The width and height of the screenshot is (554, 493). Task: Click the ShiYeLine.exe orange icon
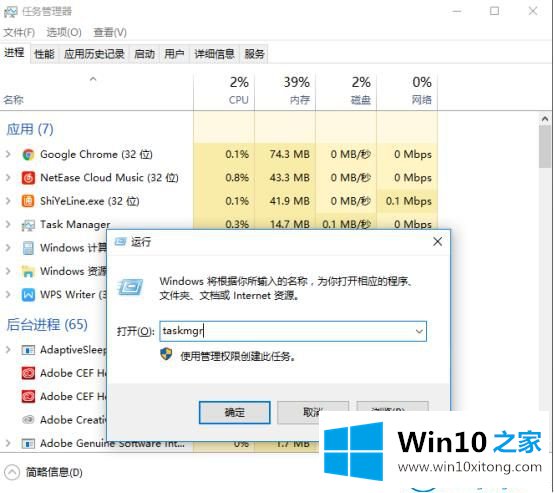pos(28,201)
